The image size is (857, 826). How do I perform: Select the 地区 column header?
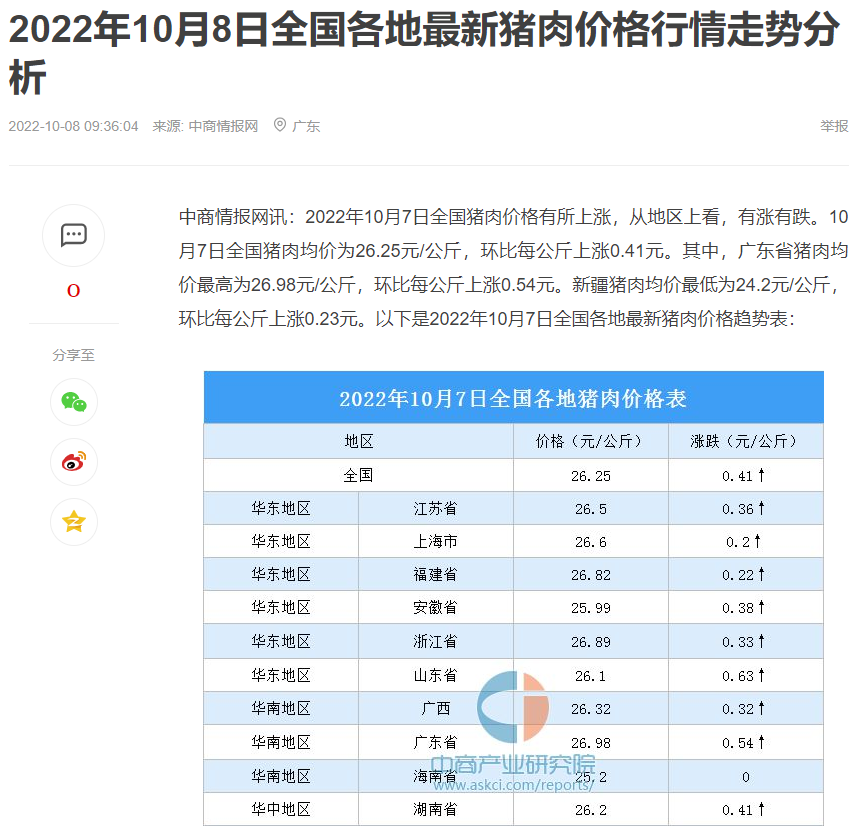pyautogui.click(x=358, y=441)
